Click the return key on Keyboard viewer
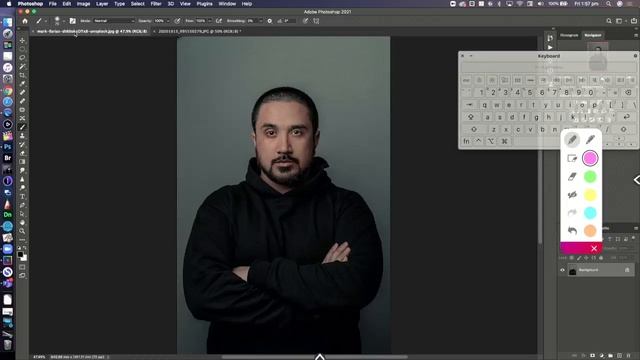 point(627,117)
